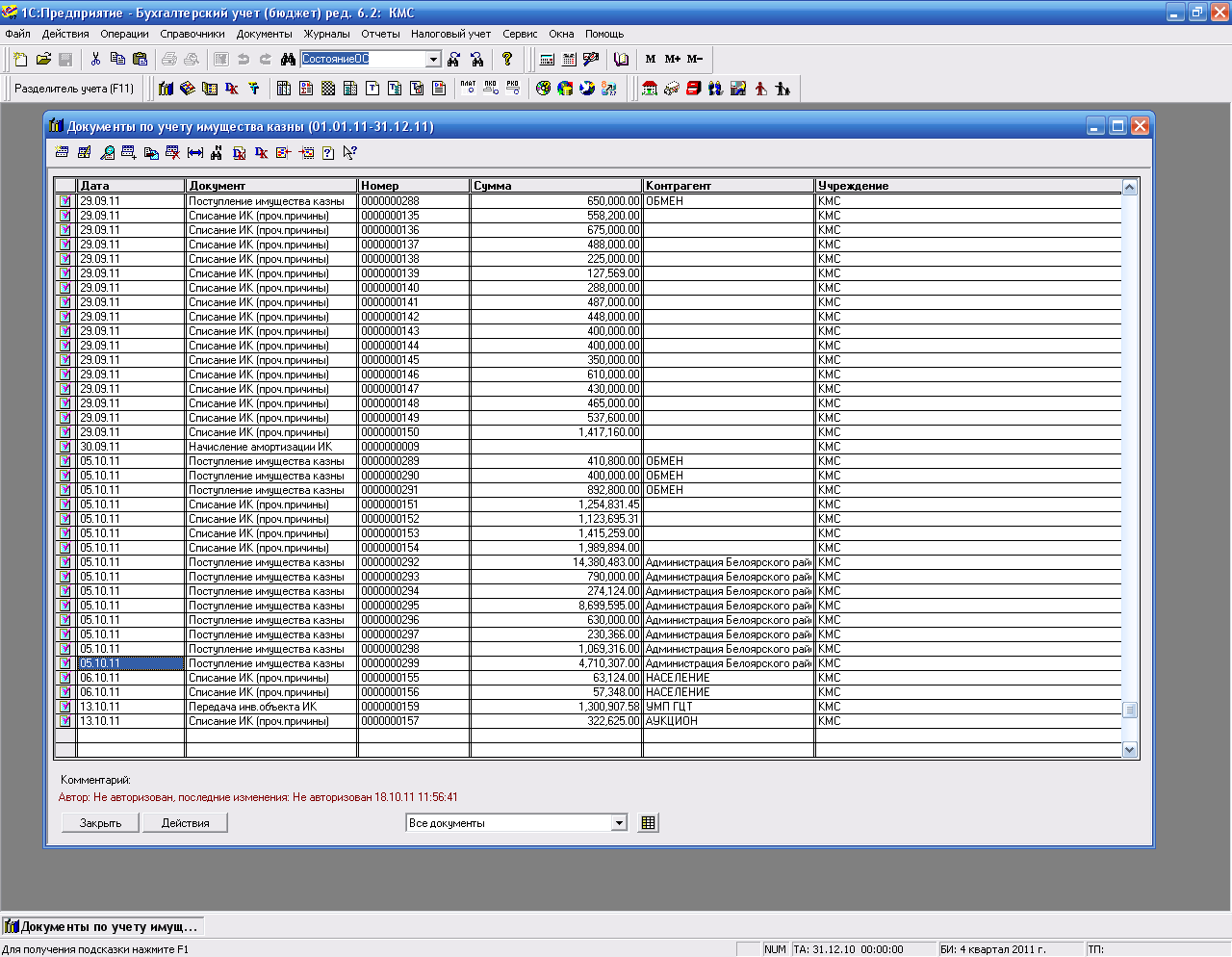
Task: Switch to 'Документы по учету имущ...' window tab at bottom
Action: tap(102, 927)
